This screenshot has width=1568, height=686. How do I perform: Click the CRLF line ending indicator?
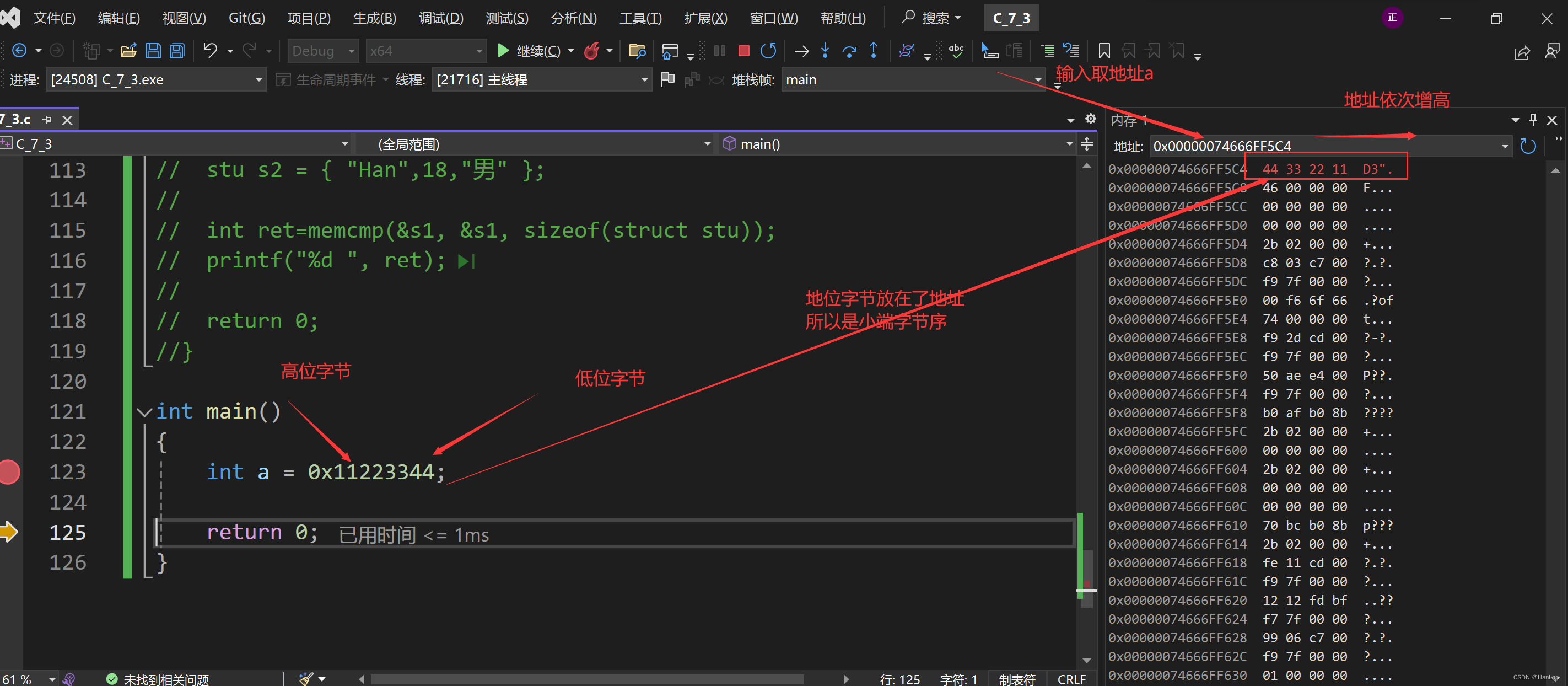pyautogui.click(x=1072, y=679)
